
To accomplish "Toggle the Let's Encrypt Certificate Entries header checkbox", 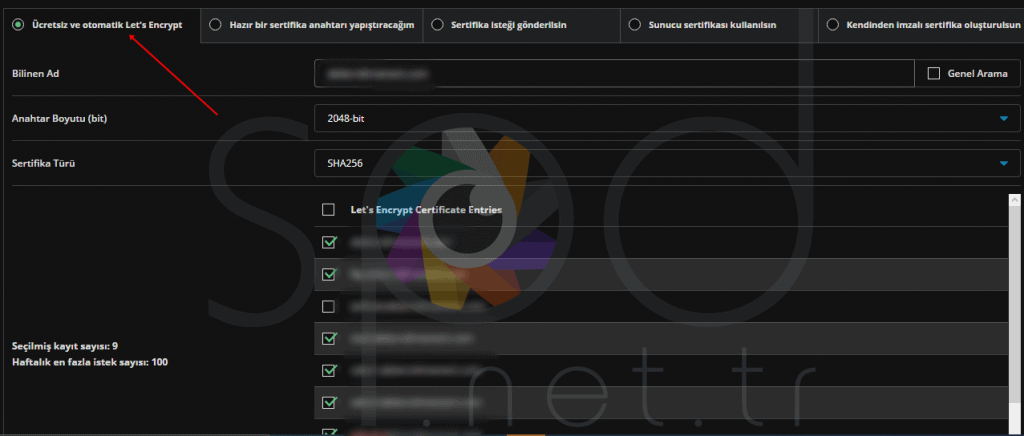I will [x=328, y=210].
